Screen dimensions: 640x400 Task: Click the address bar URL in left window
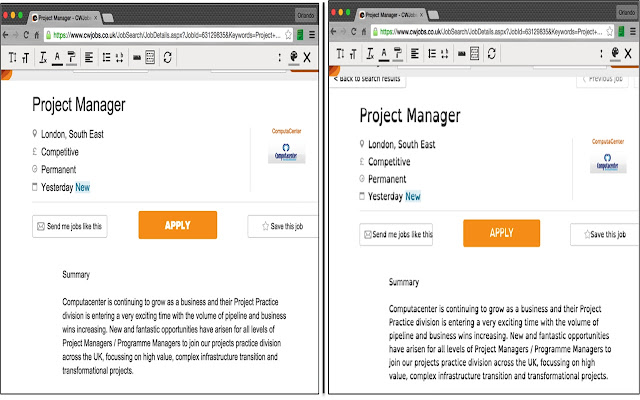[167, 35]
